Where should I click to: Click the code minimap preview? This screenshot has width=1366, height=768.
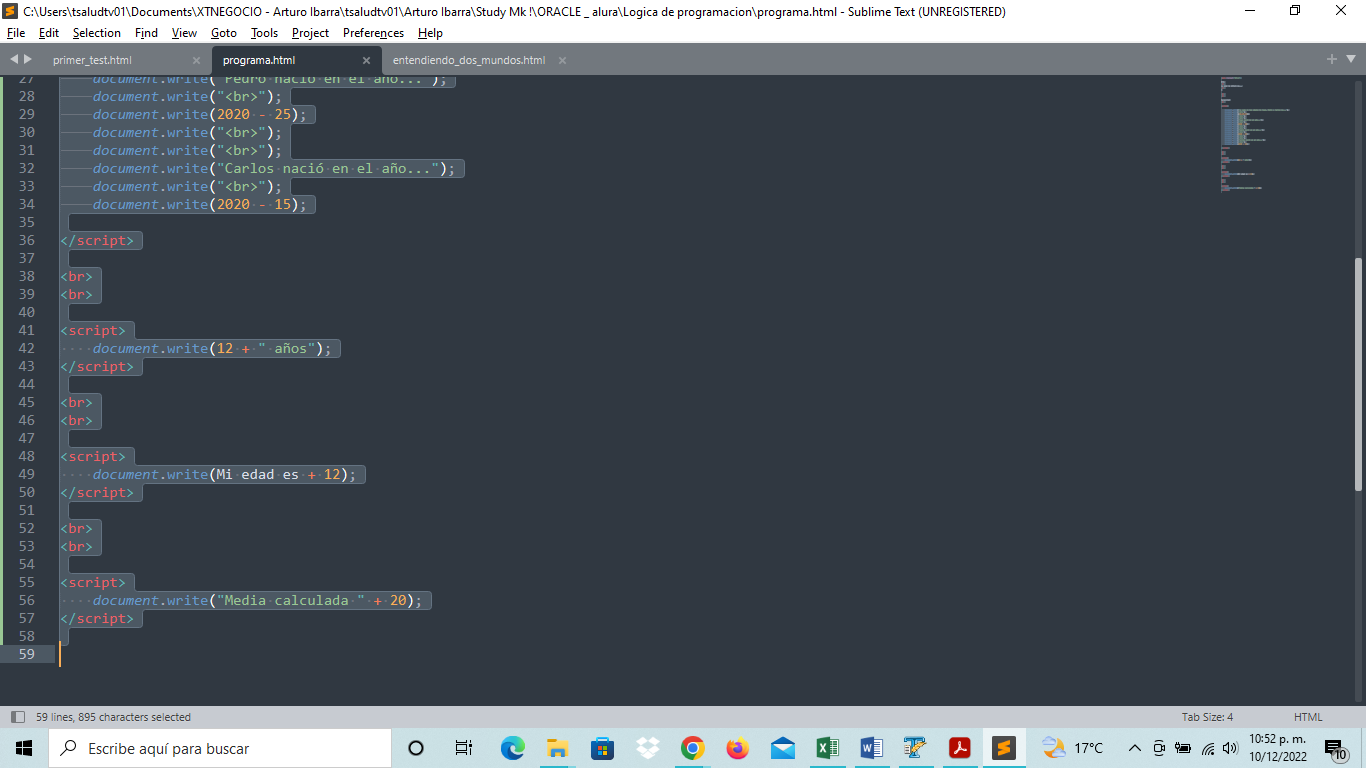1255,134
